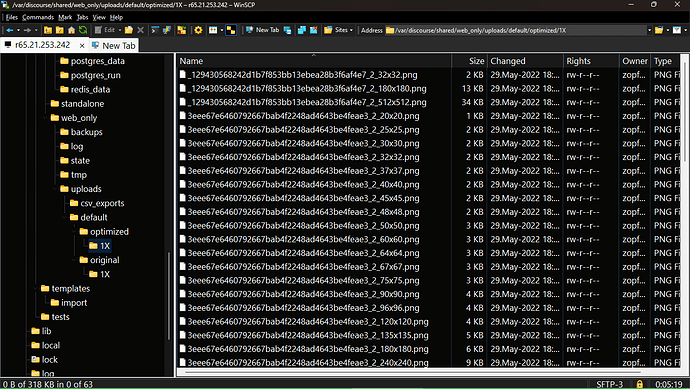Expand the forward history dropdown arrow
690x389 pixels.
pyautogui.click(x=36, y=30)
